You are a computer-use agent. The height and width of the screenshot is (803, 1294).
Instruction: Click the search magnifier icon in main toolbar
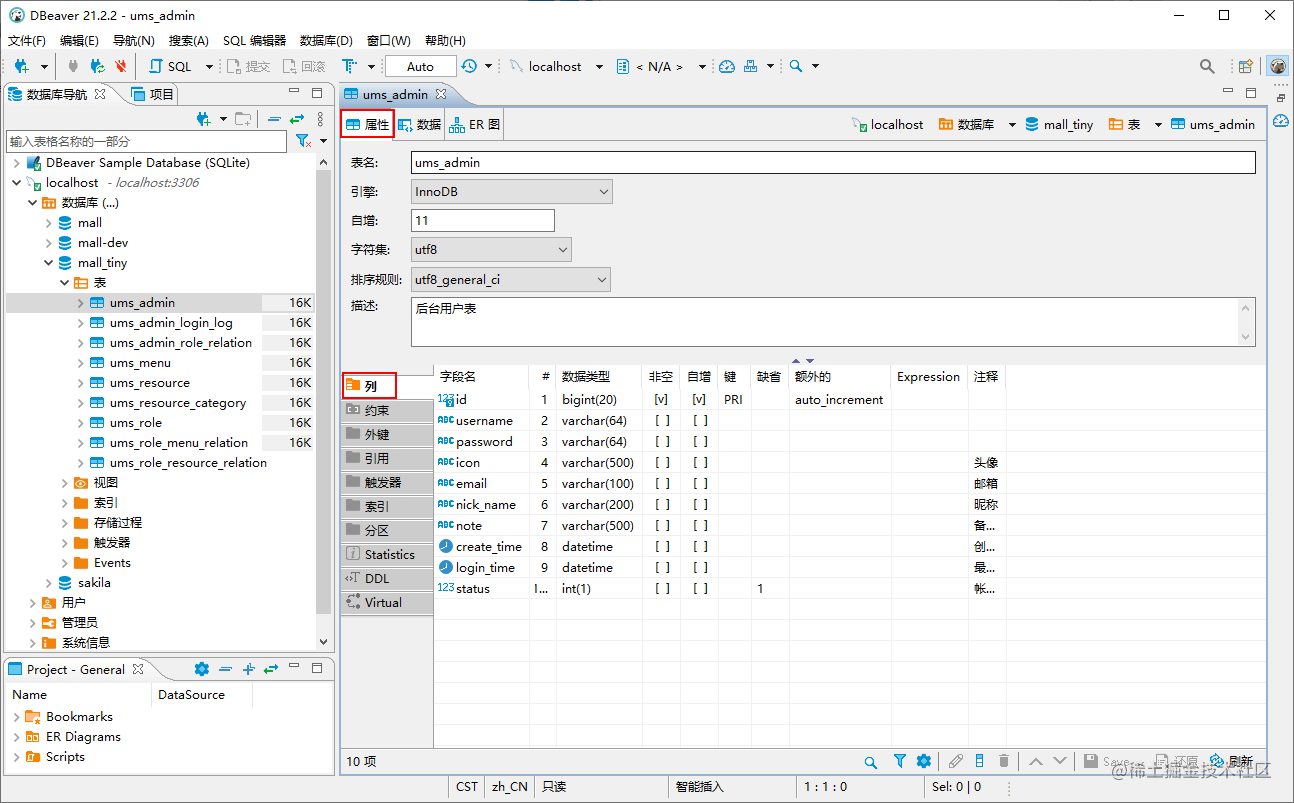[796, 66]
